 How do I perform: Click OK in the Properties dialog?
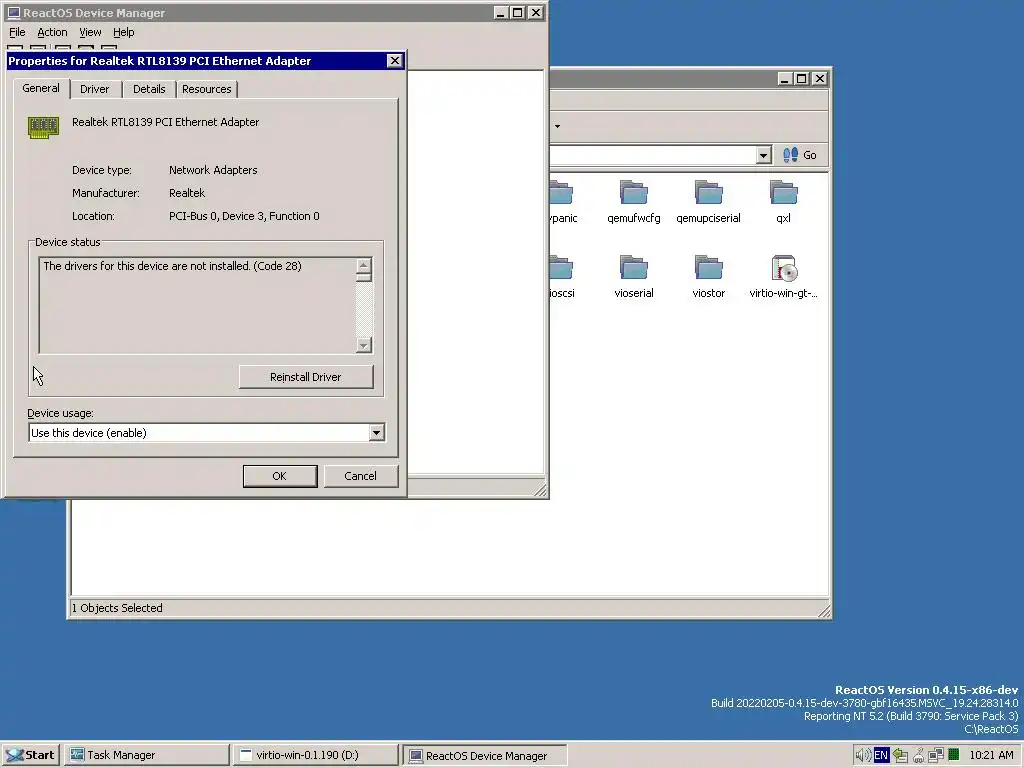[280, 476]
